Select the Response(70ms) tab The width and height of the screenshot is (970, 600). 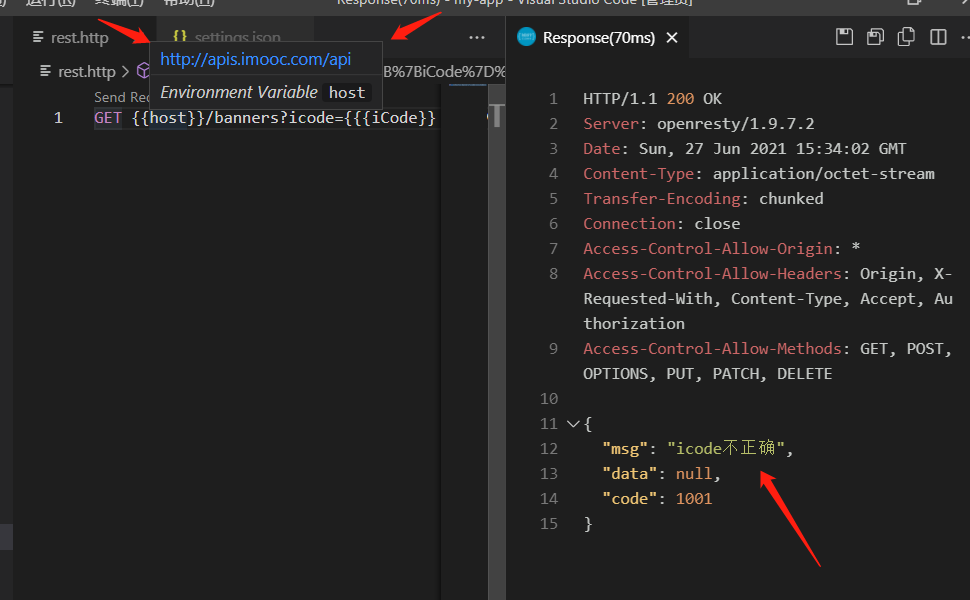tap(598, 38)
